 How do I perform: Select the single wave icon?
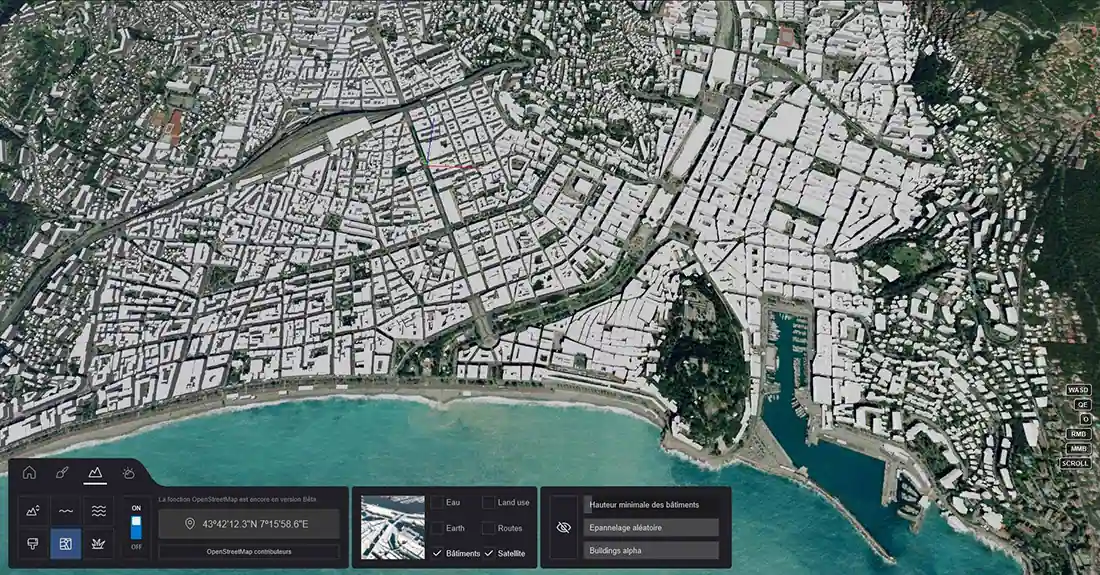tap(65, 511)
